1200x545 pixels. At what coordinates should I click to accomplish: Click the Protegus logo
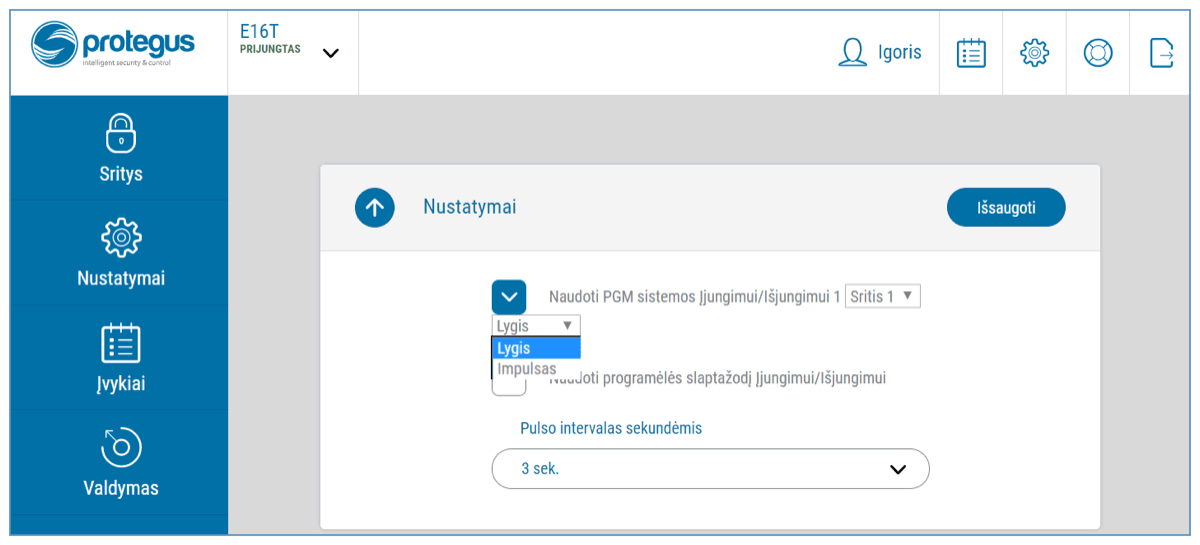(113, 46)
